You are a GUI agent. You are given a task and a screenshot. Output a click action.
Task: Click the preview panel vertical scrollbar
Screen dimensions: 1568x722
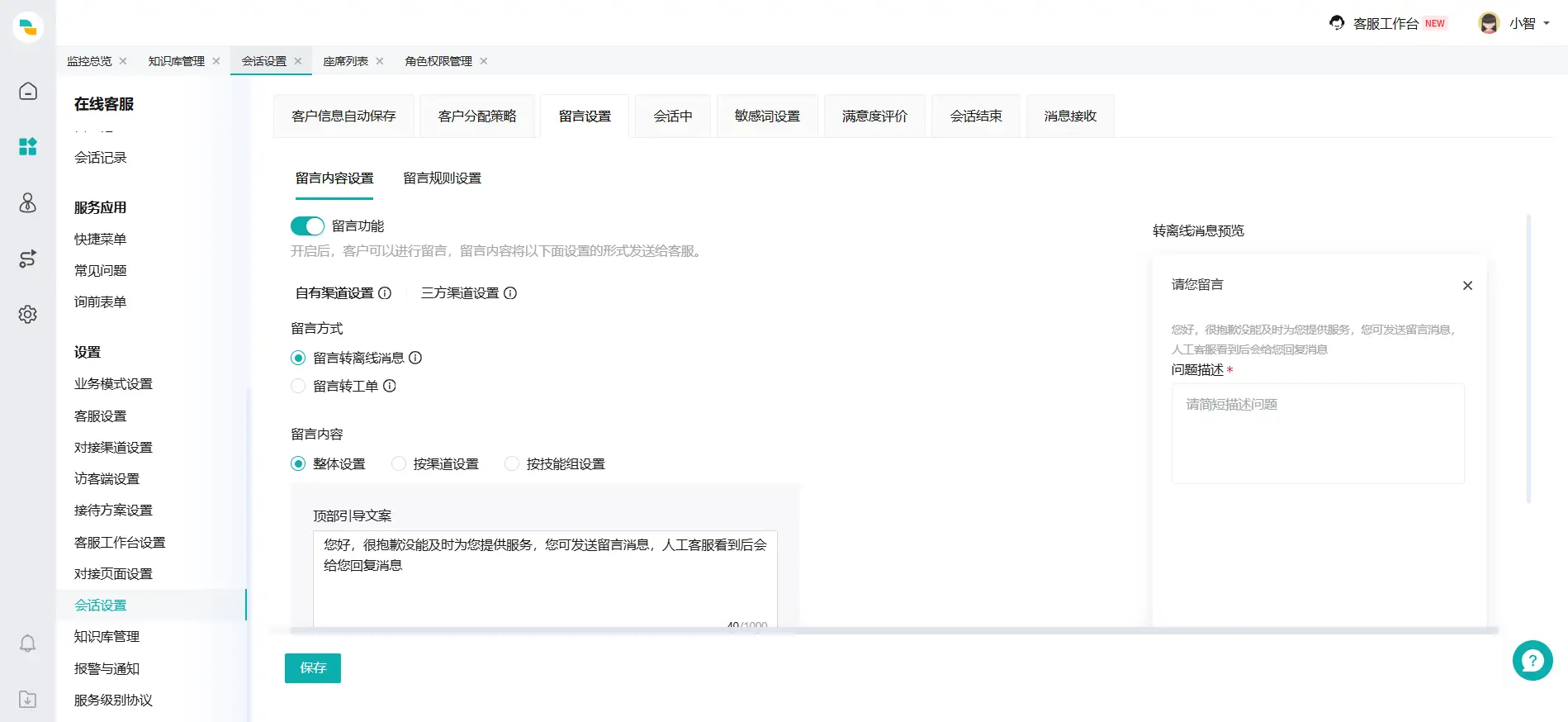click(1528, 359)
